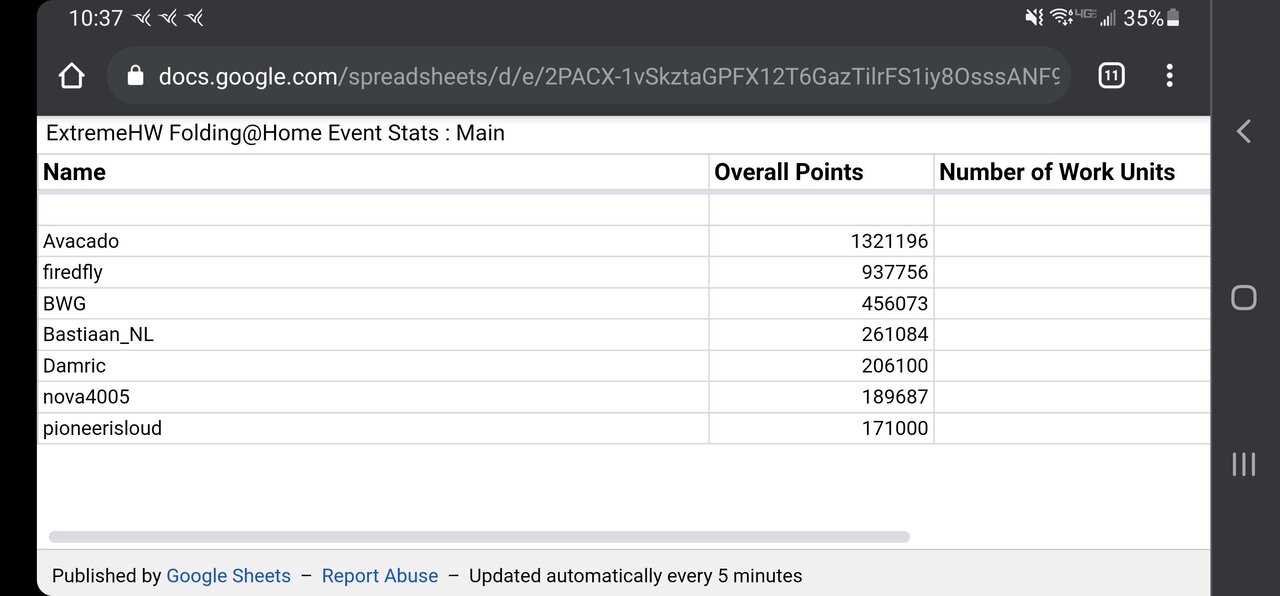Select the Name column header

(74, 171)
